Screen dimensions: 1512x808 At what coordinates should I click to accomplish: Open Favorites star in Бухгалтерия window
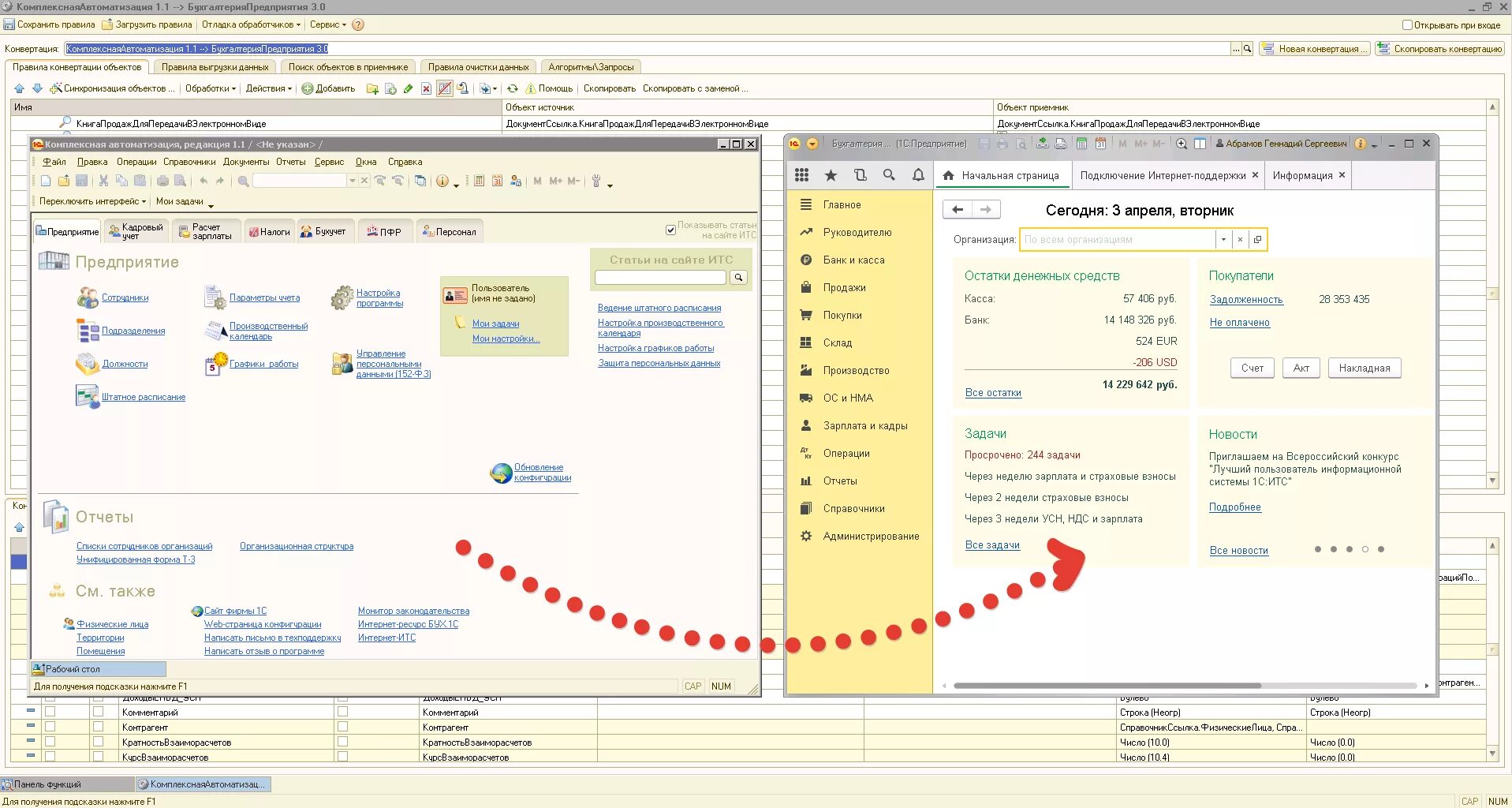coord(831,175)
